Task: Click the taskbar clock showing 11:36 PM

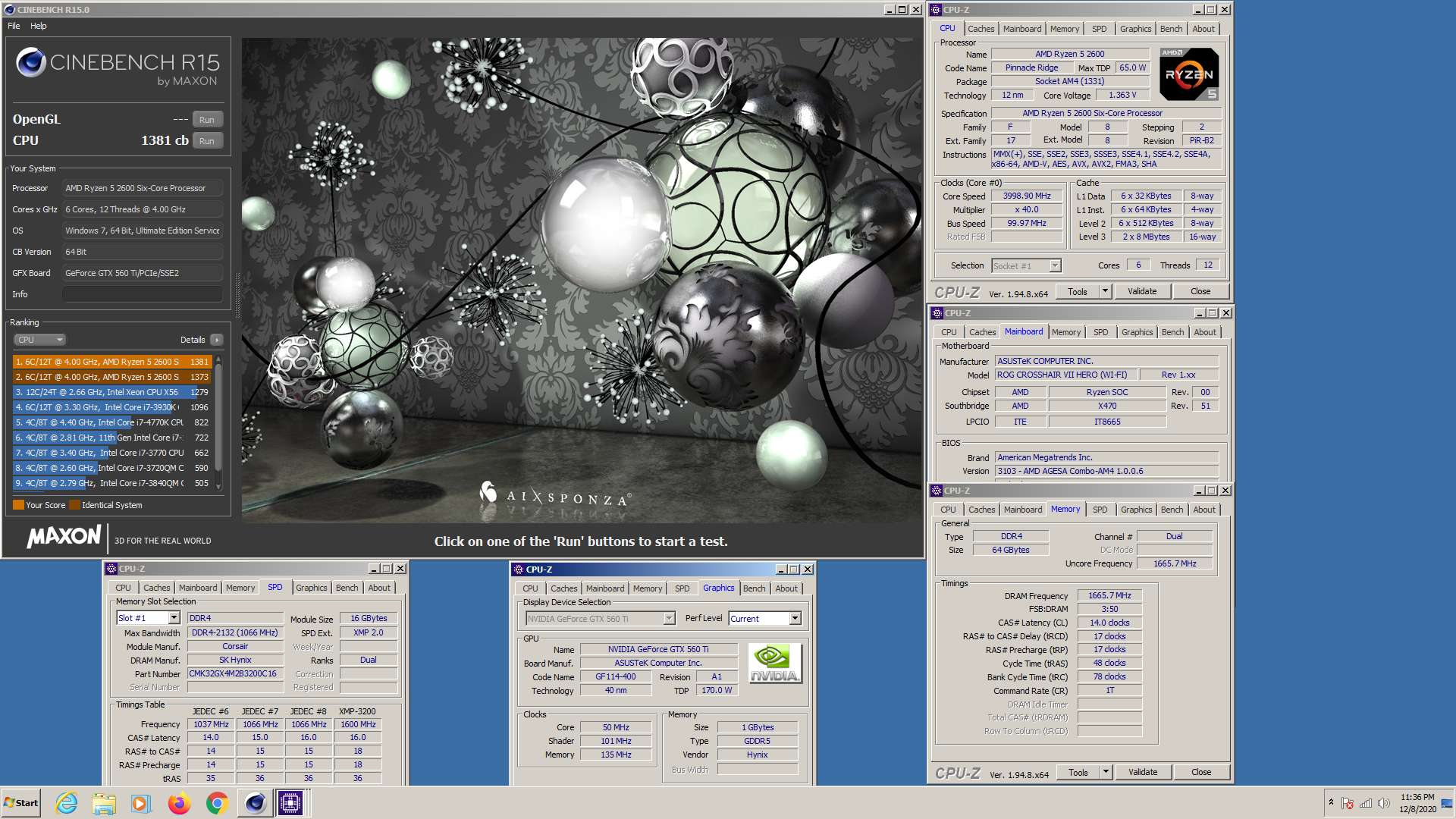Action: (x=1417, y=803)
